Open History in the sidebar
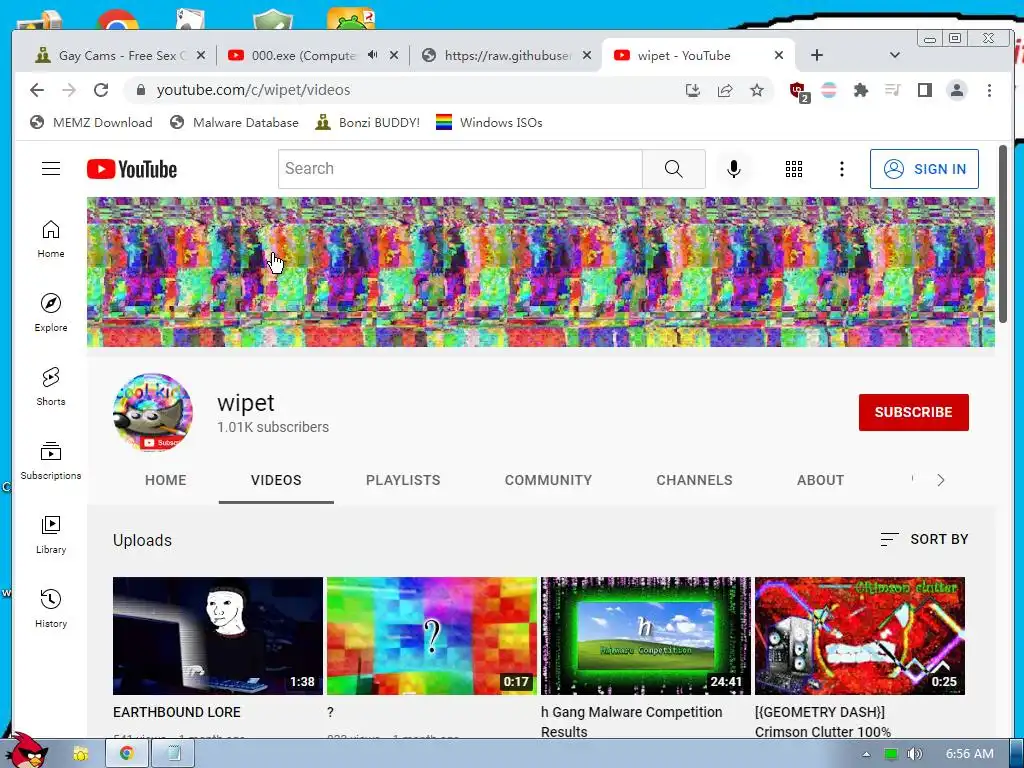This screenshot has width=1024, height=768. [x=51, y=609]
